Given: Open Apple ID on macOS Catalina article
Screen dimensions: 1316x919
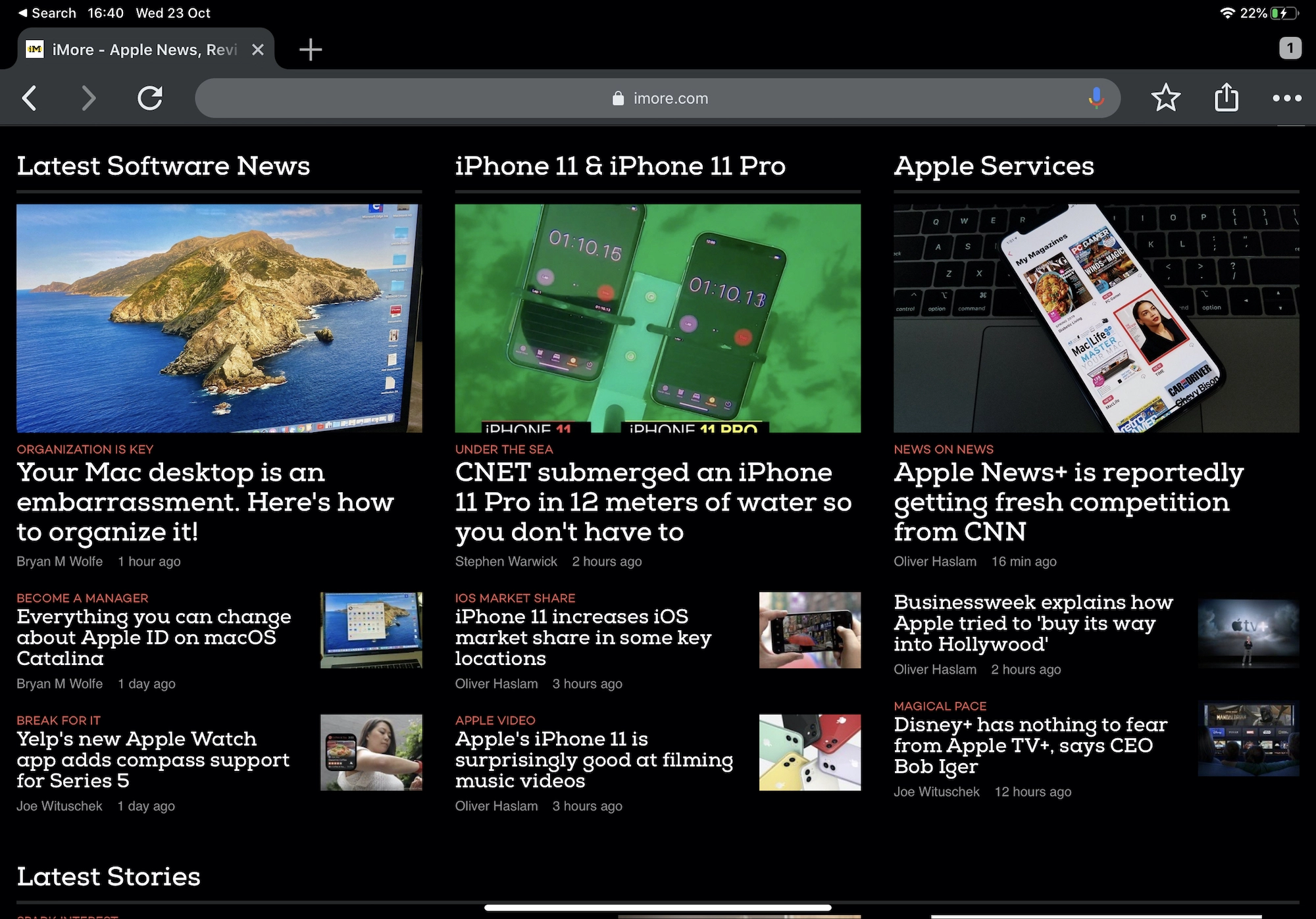Looking at the screenshot, I should click(154, 637).
